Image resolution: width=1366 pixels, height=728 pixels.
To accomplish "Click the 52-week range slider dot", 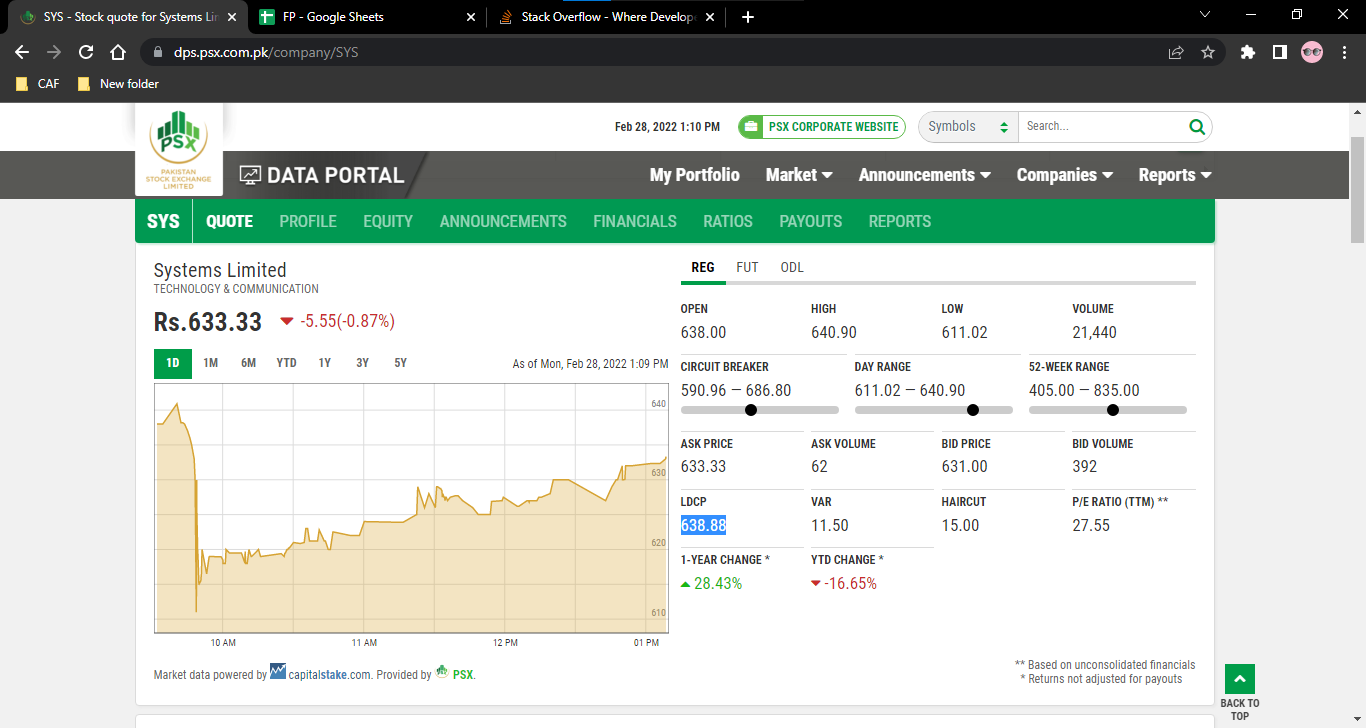I will point(1113,410).
